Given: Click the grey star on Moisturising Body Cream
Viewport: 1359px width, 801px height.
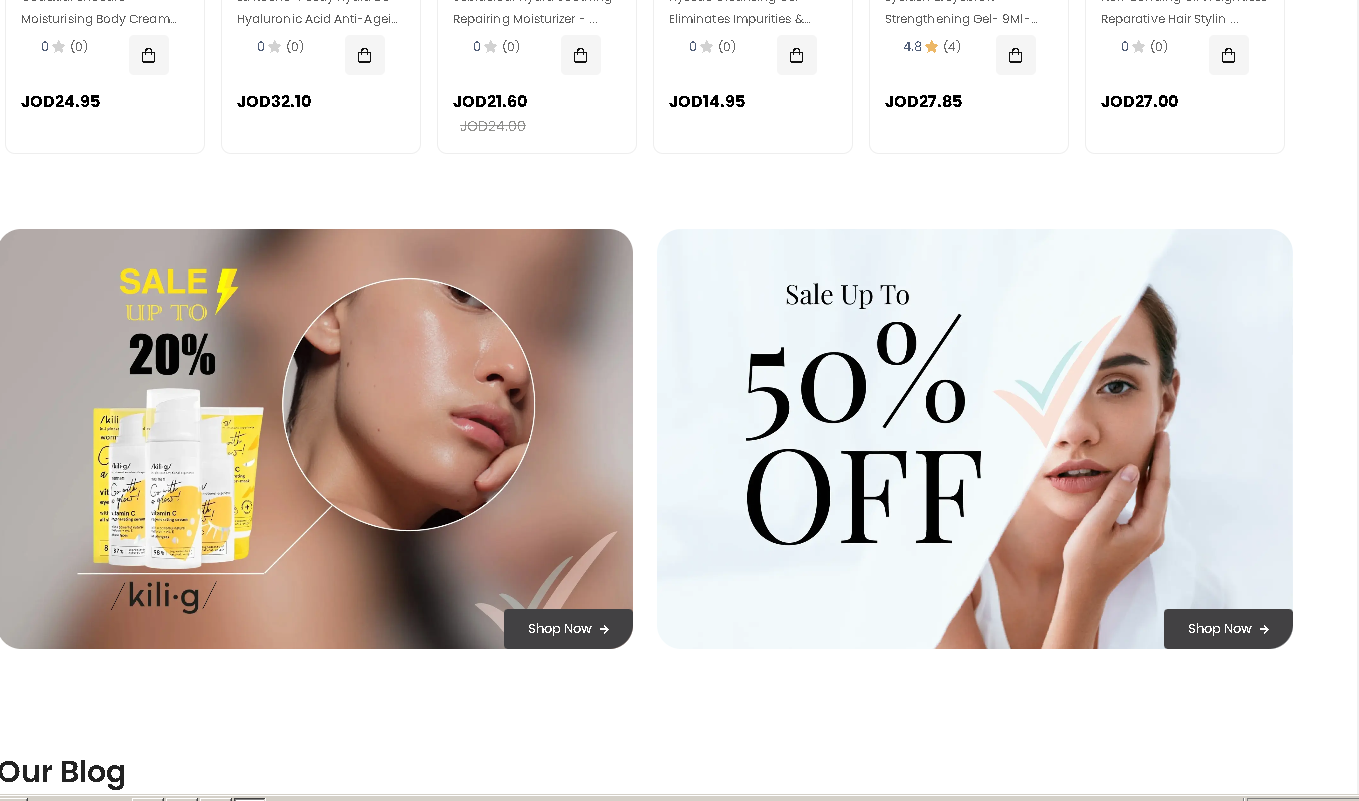Looking at the screenshot, I should pyautogui.click(x=59, y=46).
